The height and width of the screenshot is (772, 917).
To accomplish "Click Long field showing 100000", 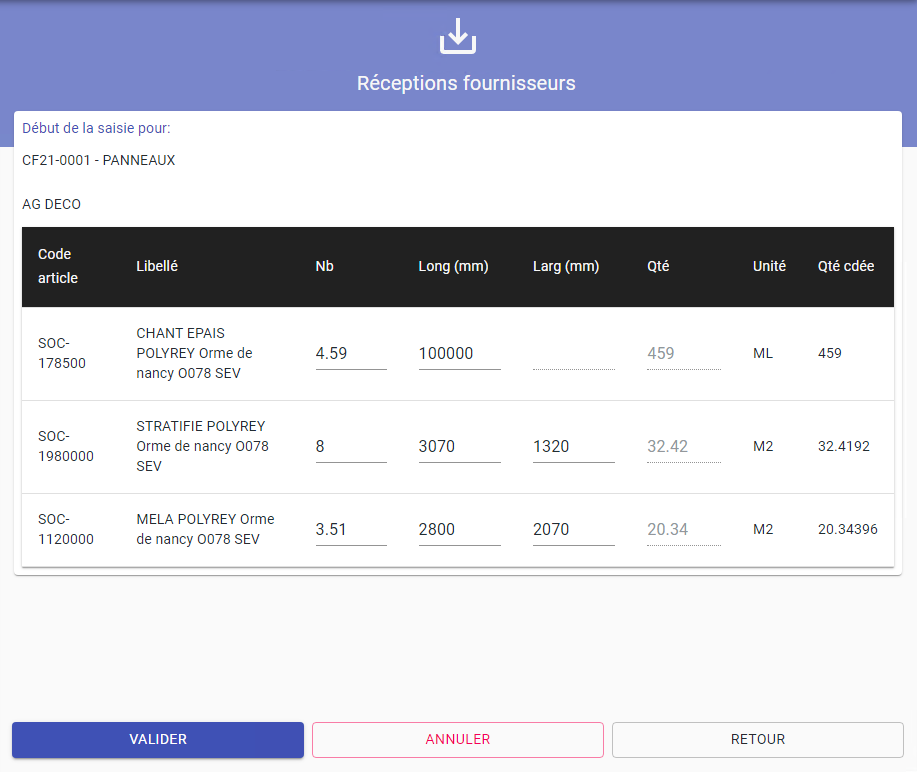I will (x=459, y=354).
